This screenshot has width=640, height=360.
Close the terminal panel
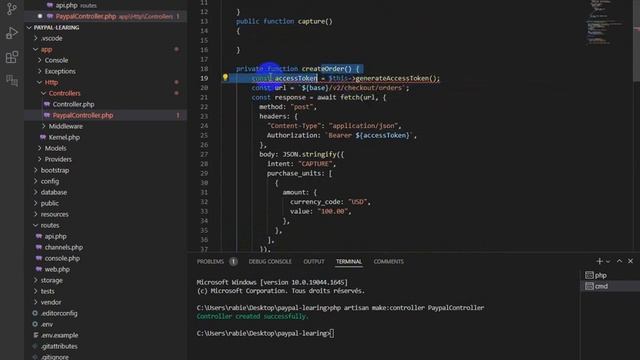(x=630, y=261)
